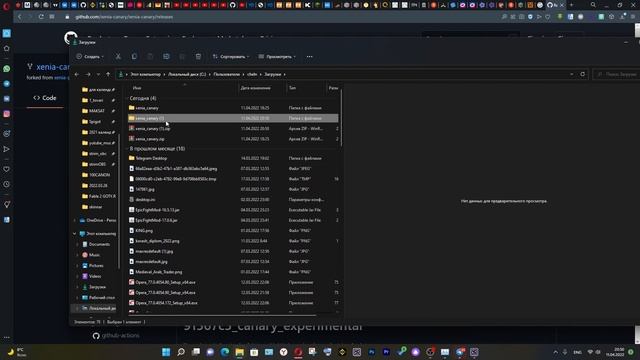
Task: Collapse Этот компьютер tree node
Action: click(x=75, y=234)
